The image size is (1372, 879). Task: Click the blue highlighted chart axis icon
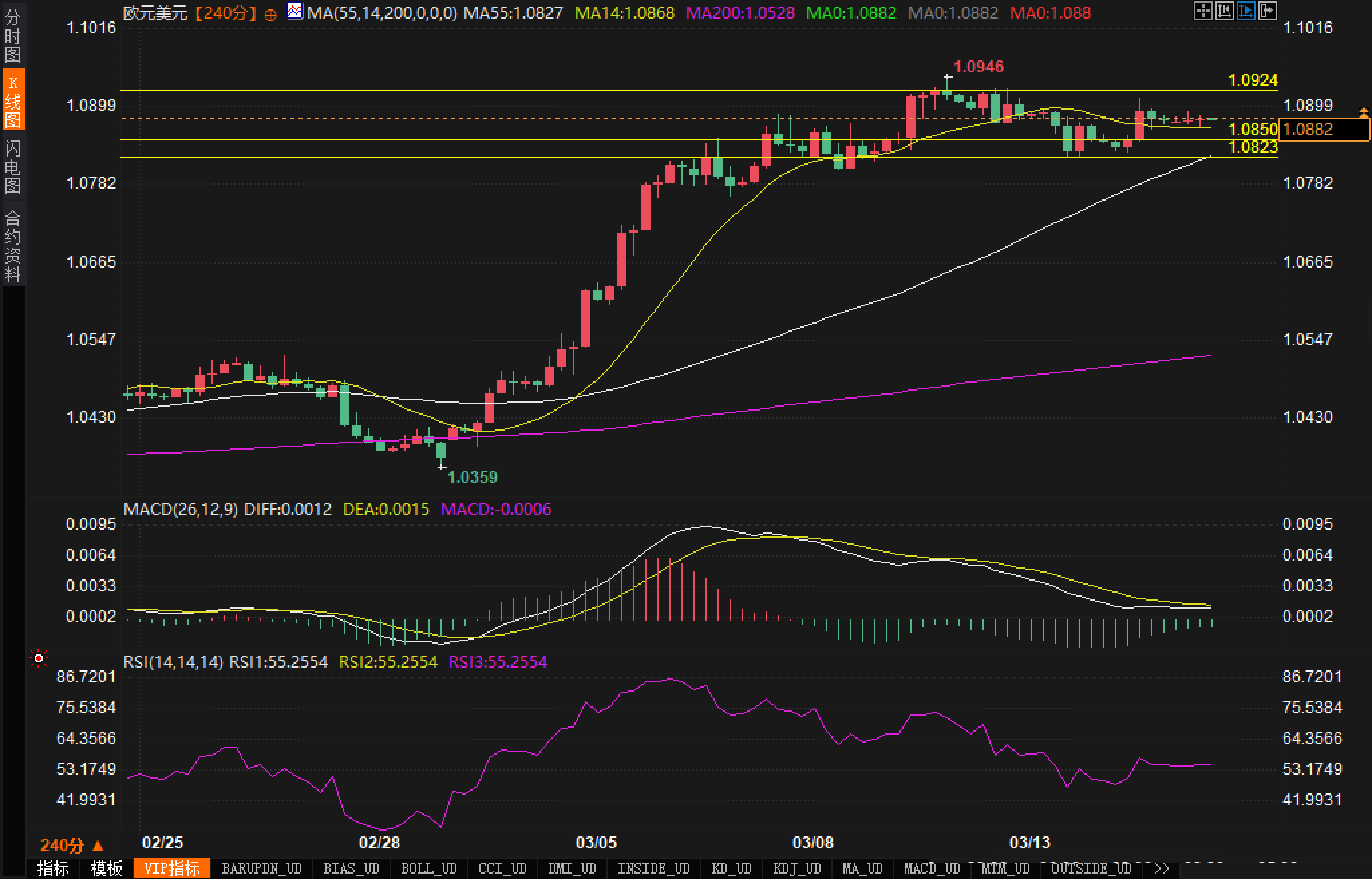1246,11
